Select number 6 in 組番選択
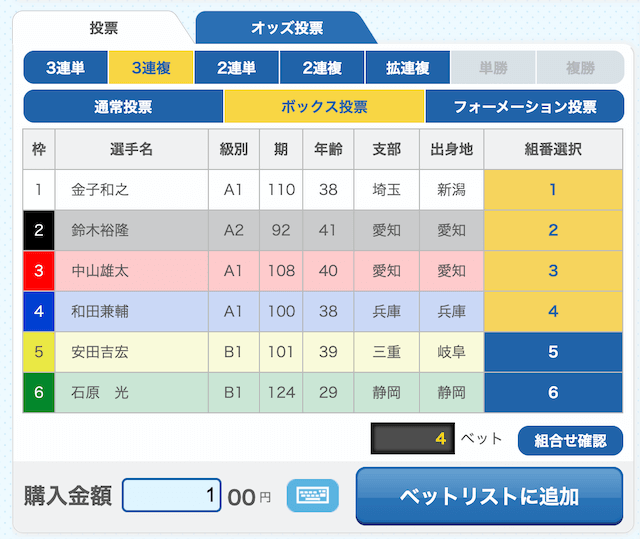640x539 pixels. (553, 393)
